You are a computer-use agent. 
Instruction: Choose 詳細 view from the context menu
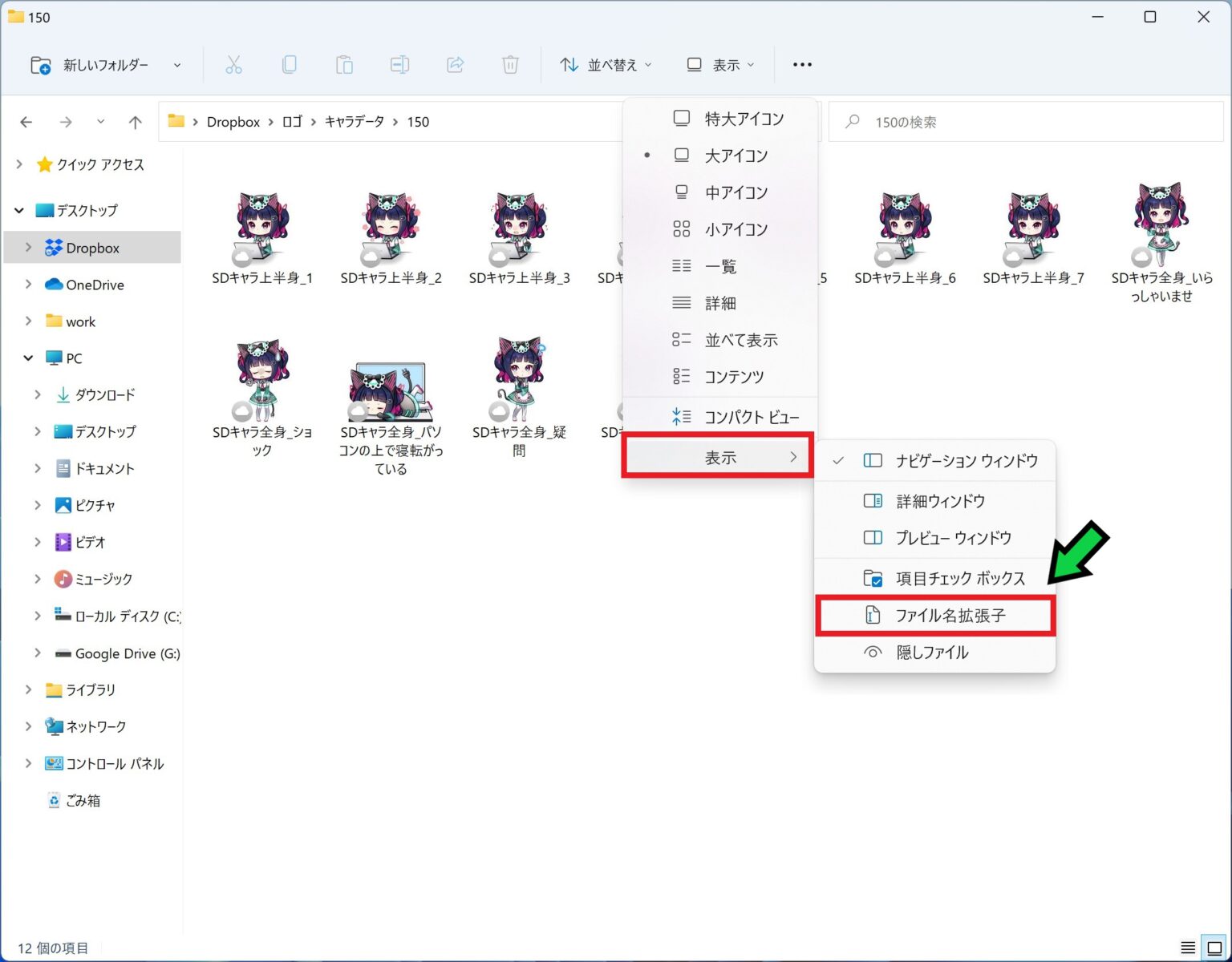coord(720,303)
